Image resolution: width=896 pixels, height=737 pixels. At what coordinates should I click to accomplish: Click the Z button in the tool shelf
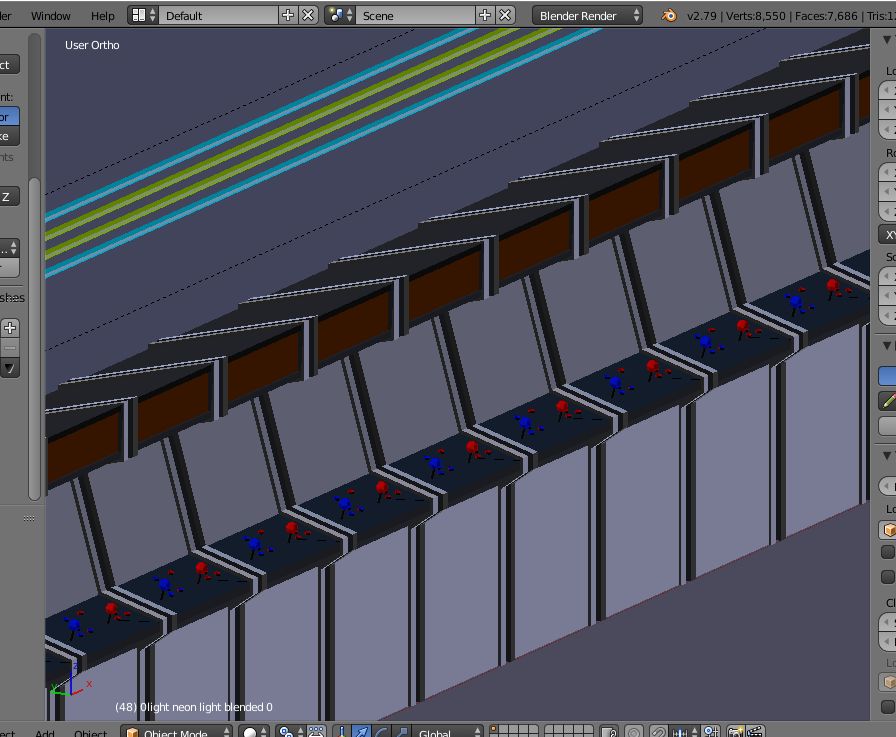tap(9, 197)
